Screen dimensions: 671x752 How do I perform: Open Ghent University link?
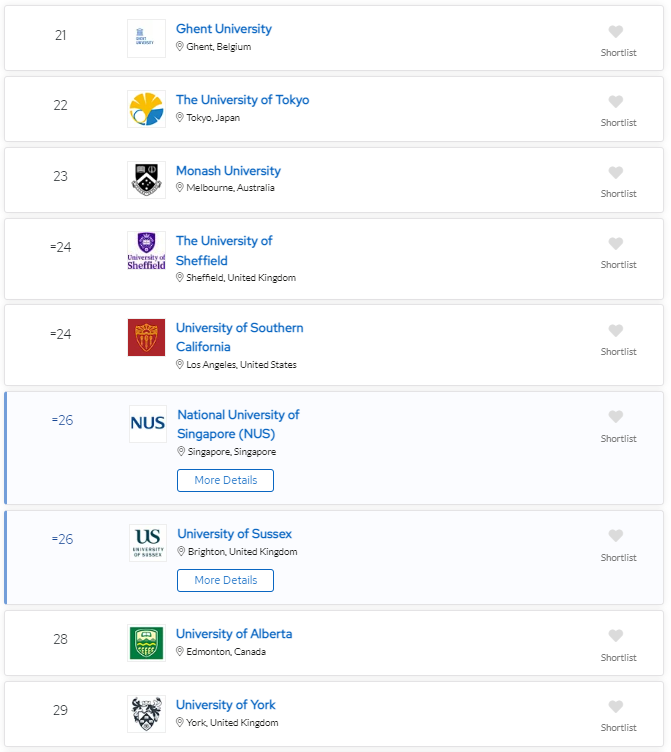click(x=223, y=29)
